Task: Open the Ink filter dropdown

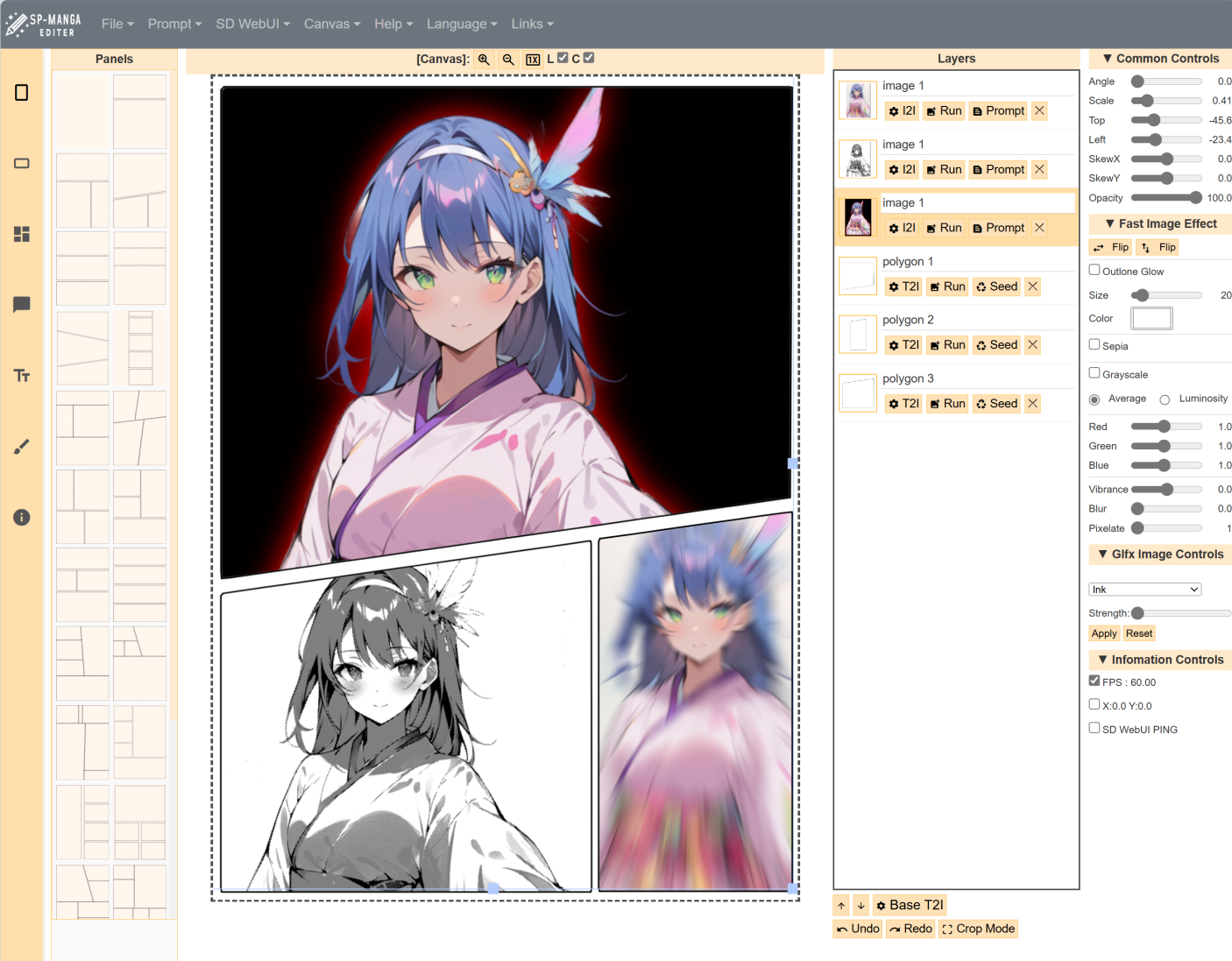Action: click(x=1144, y=590)
